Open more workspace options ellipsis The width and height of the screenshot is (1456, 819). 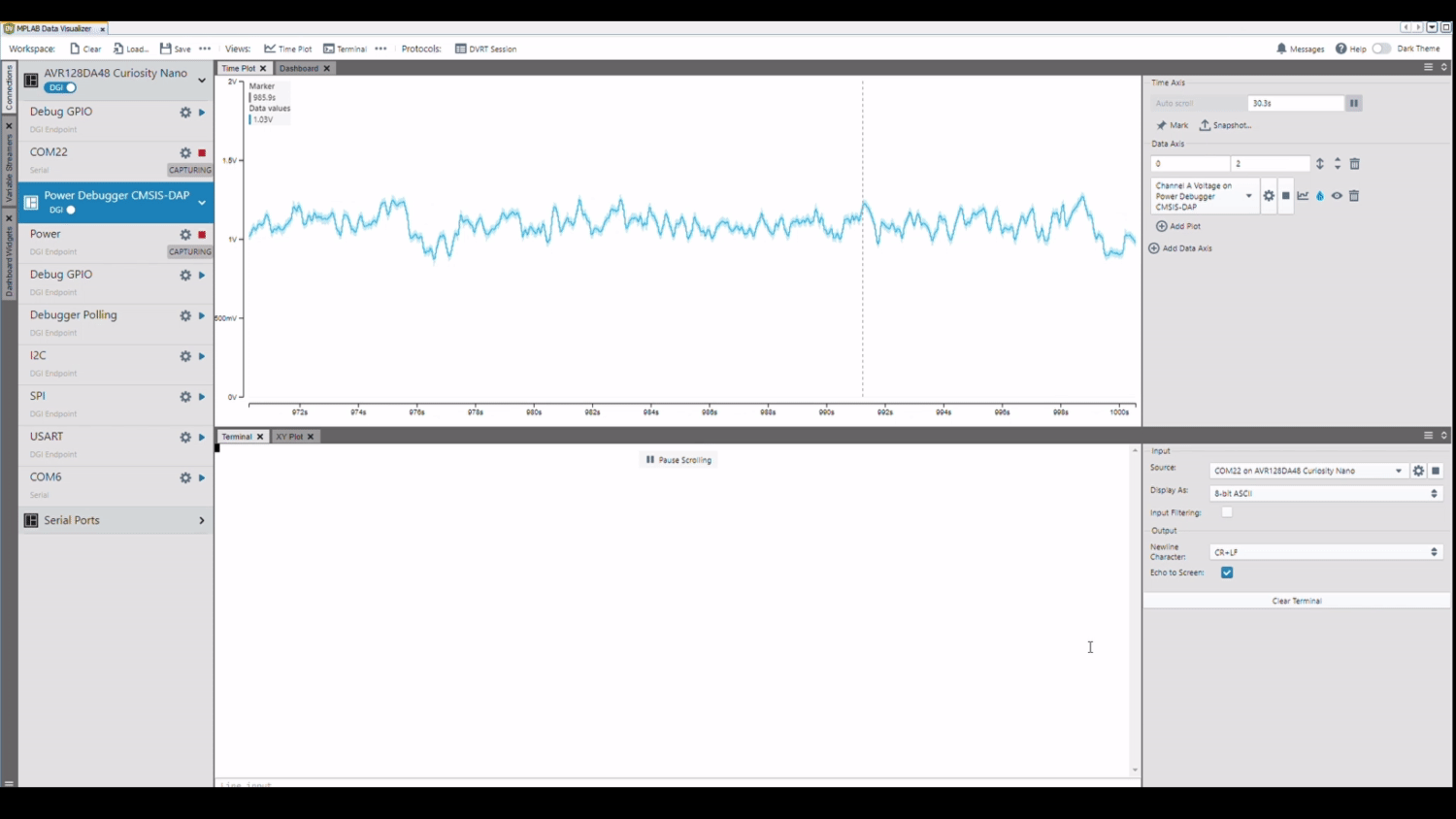coord(205,49)
